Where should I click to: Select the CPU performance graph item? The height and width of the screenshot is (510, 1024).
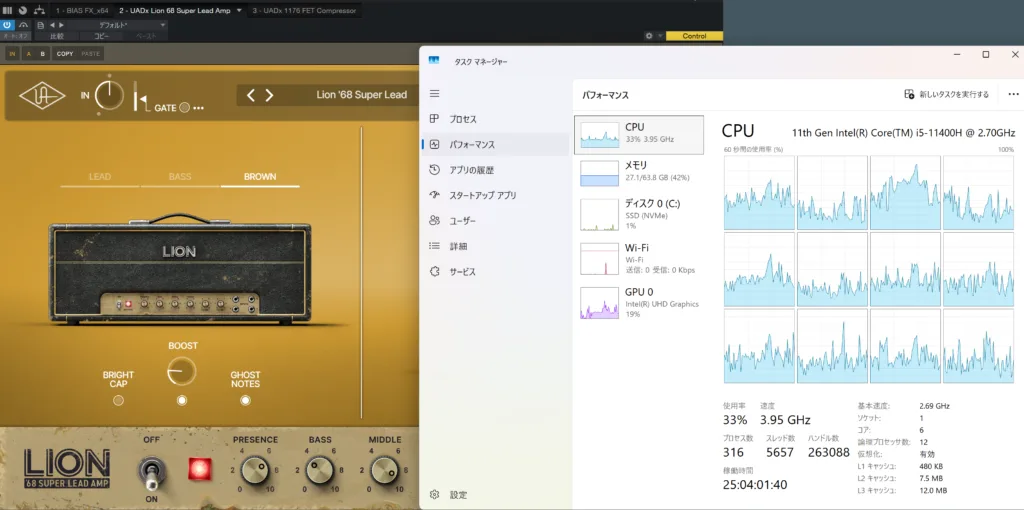coord(639,135)
